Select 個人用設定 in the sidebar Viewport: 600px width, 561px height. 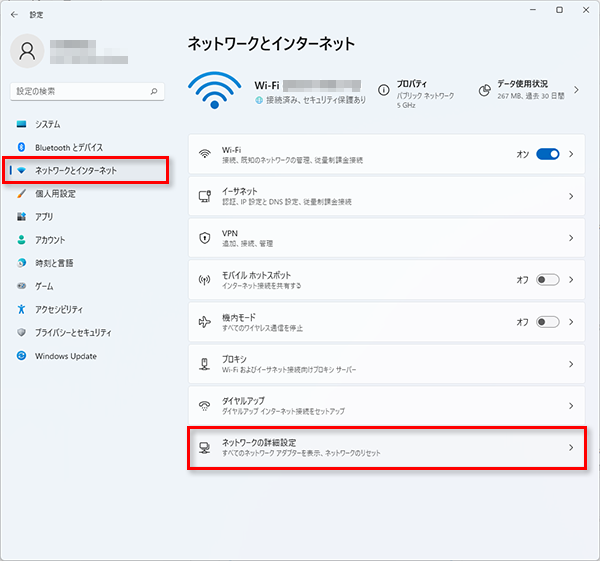tap(85, 193)
